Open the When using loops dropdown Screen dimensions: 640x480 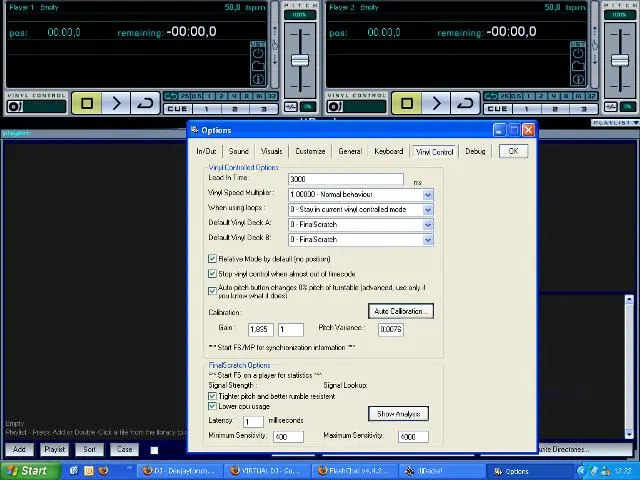click(x=427, y=210)
